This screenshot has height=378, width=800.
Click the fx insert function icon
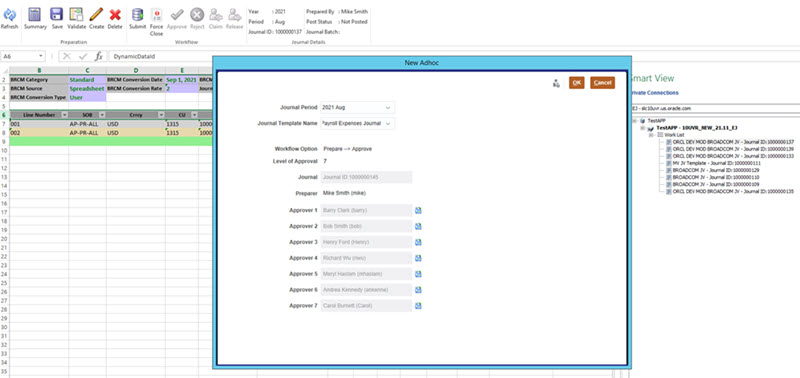(x=99, y=57)
